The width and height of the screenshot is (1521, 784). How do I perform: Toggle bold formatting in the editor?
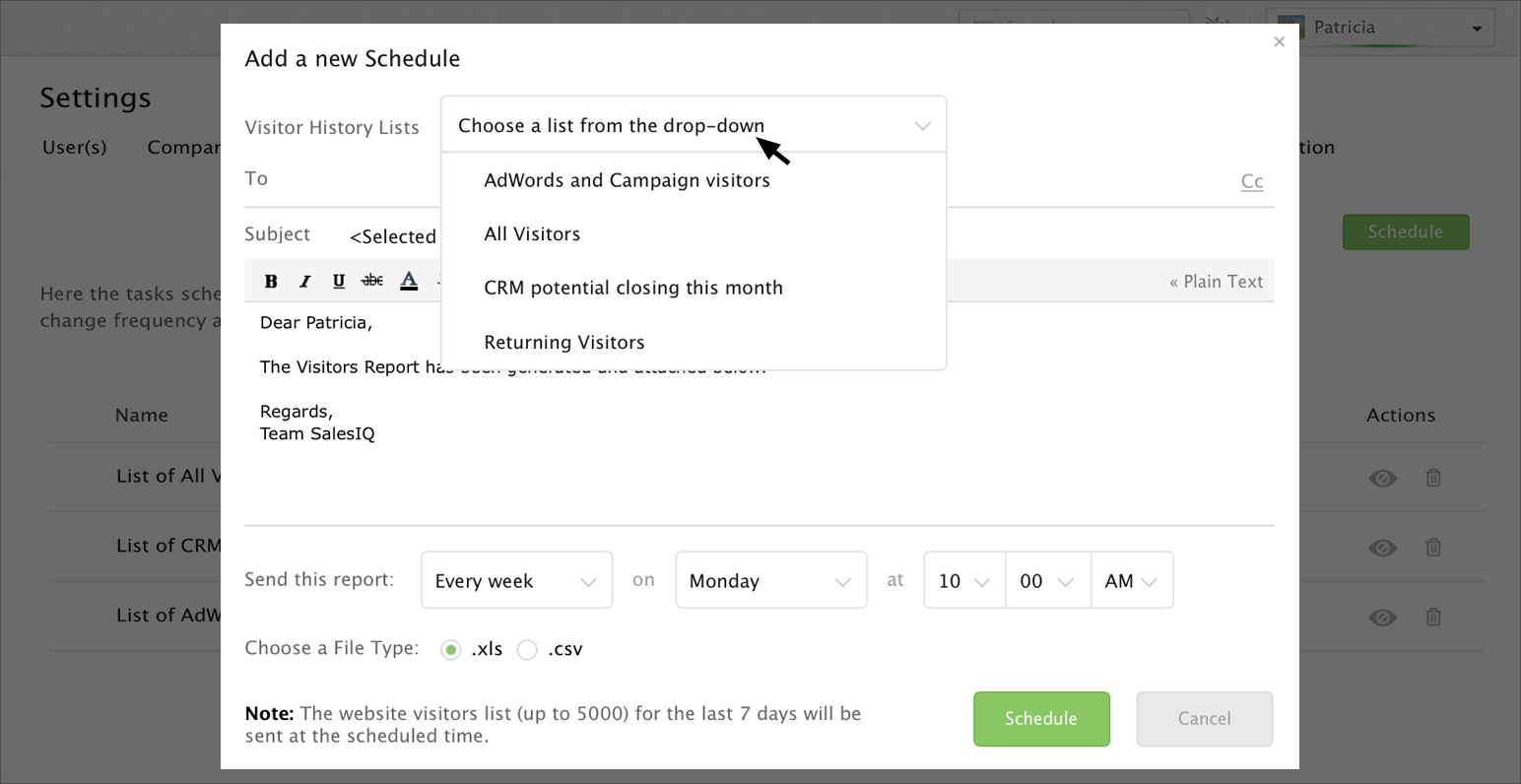pyautogui.click(x=271, y=282)
